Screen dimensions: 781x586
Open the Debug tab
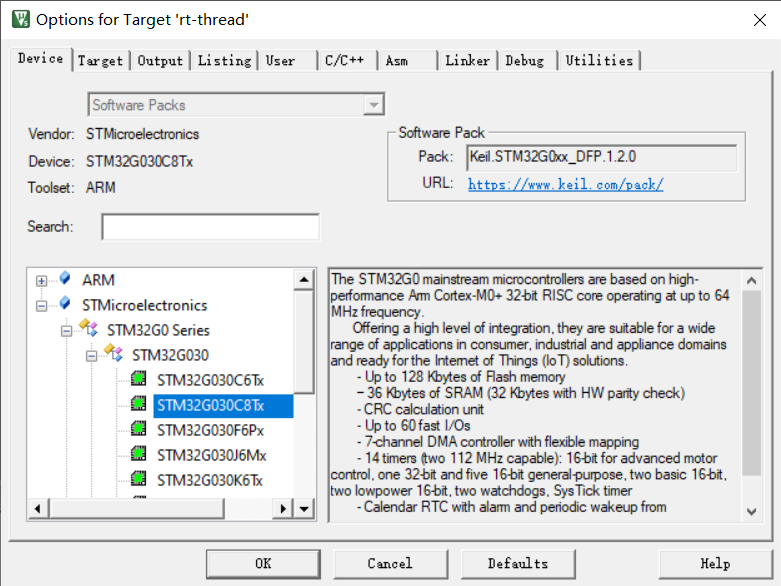(524, 61)
